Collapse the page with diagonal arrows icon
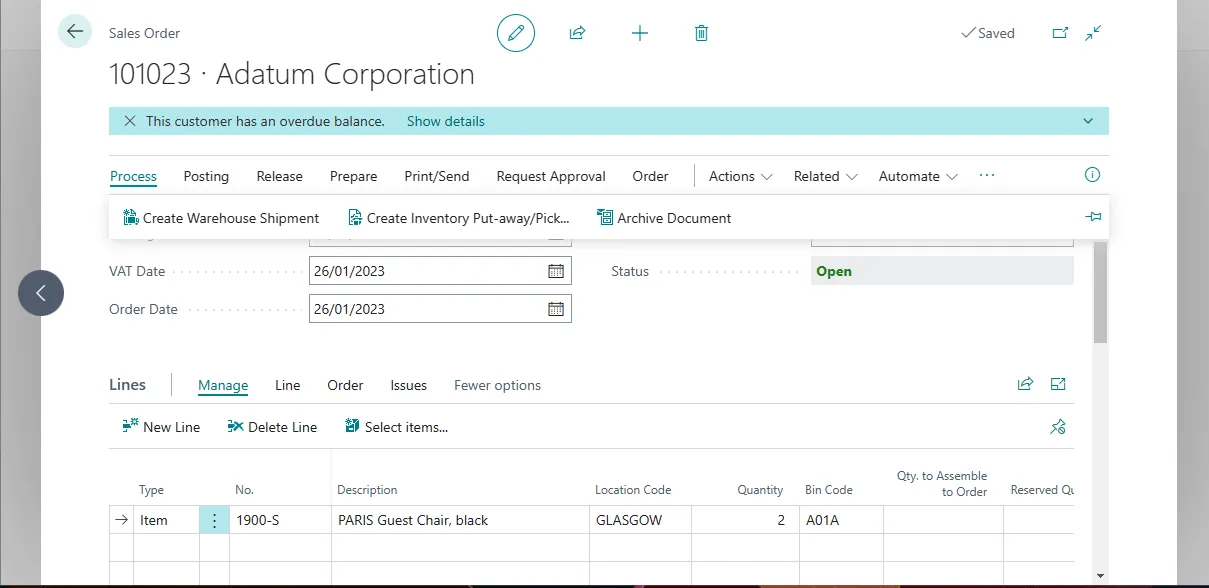Image resolution: width=1209 pixels, height=588 pixels. (x=1093, y=33)
